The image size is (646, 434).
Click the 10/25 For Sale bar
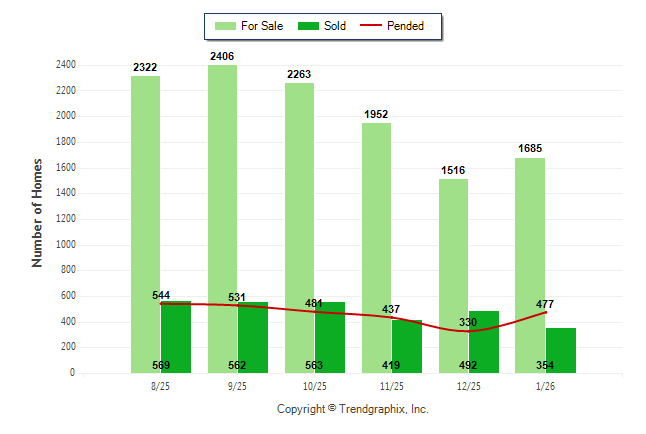(299, 200)
